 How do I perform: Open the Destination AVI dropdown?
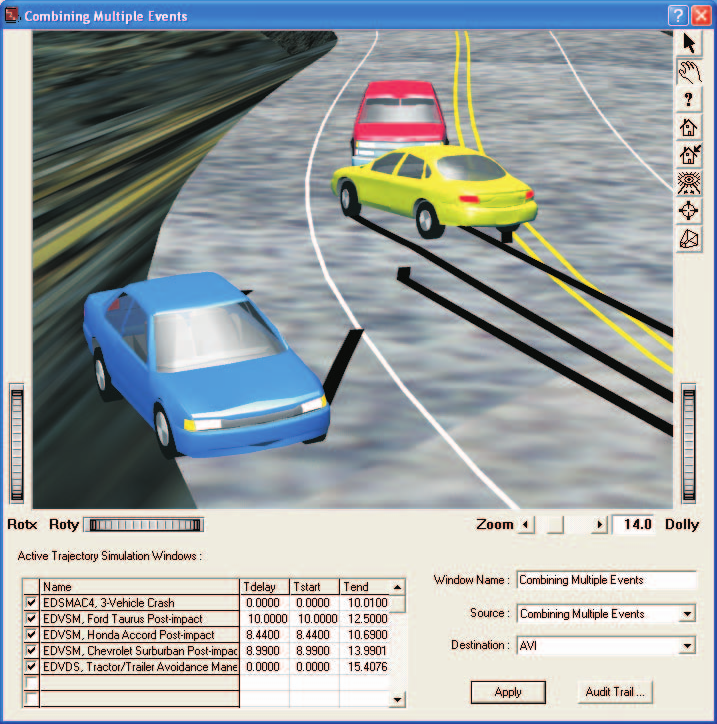point(687,646)
